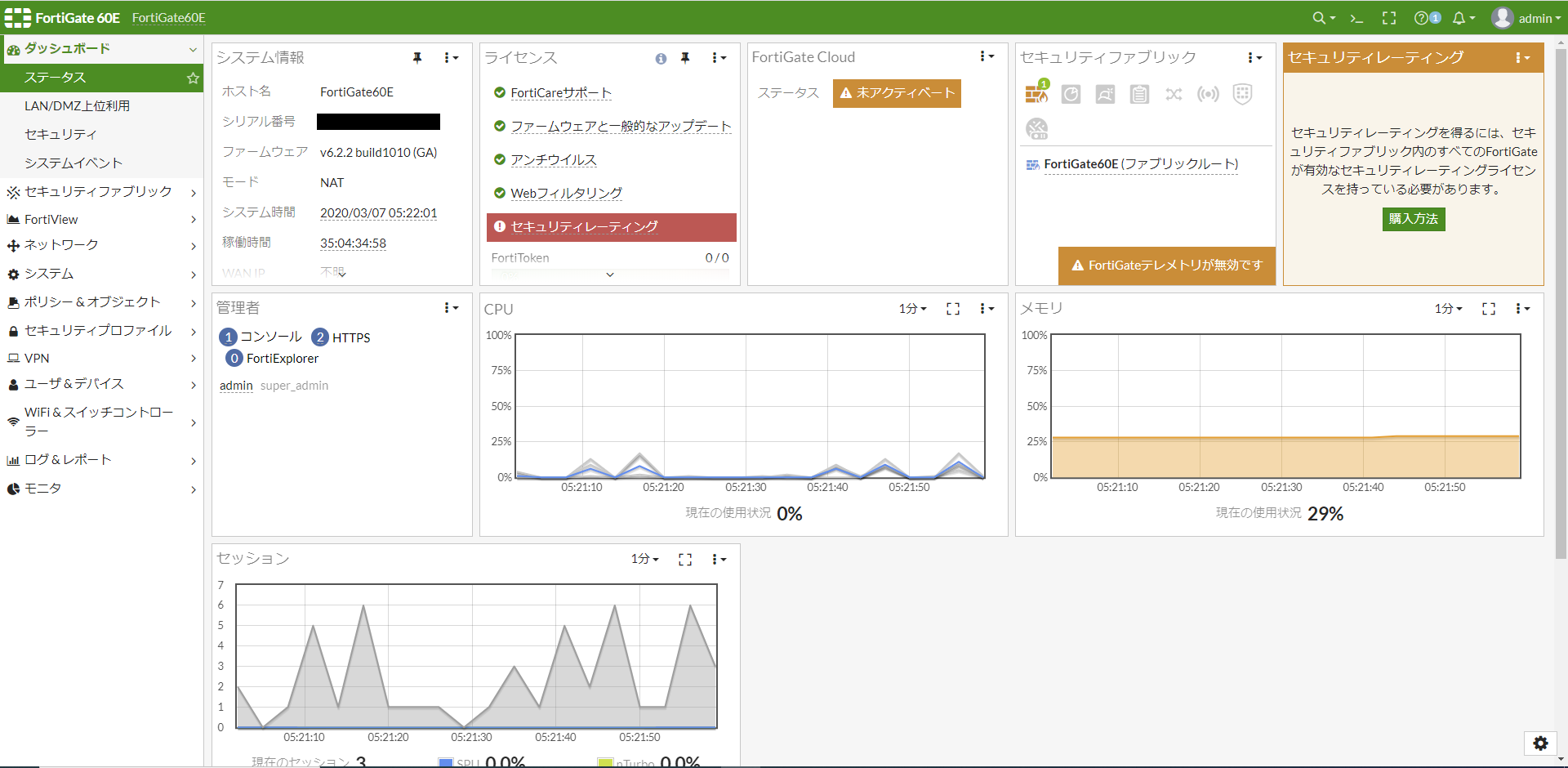Expand システム sidebar menu
The height and width of the screenshot is (768, 1568).
101,274
